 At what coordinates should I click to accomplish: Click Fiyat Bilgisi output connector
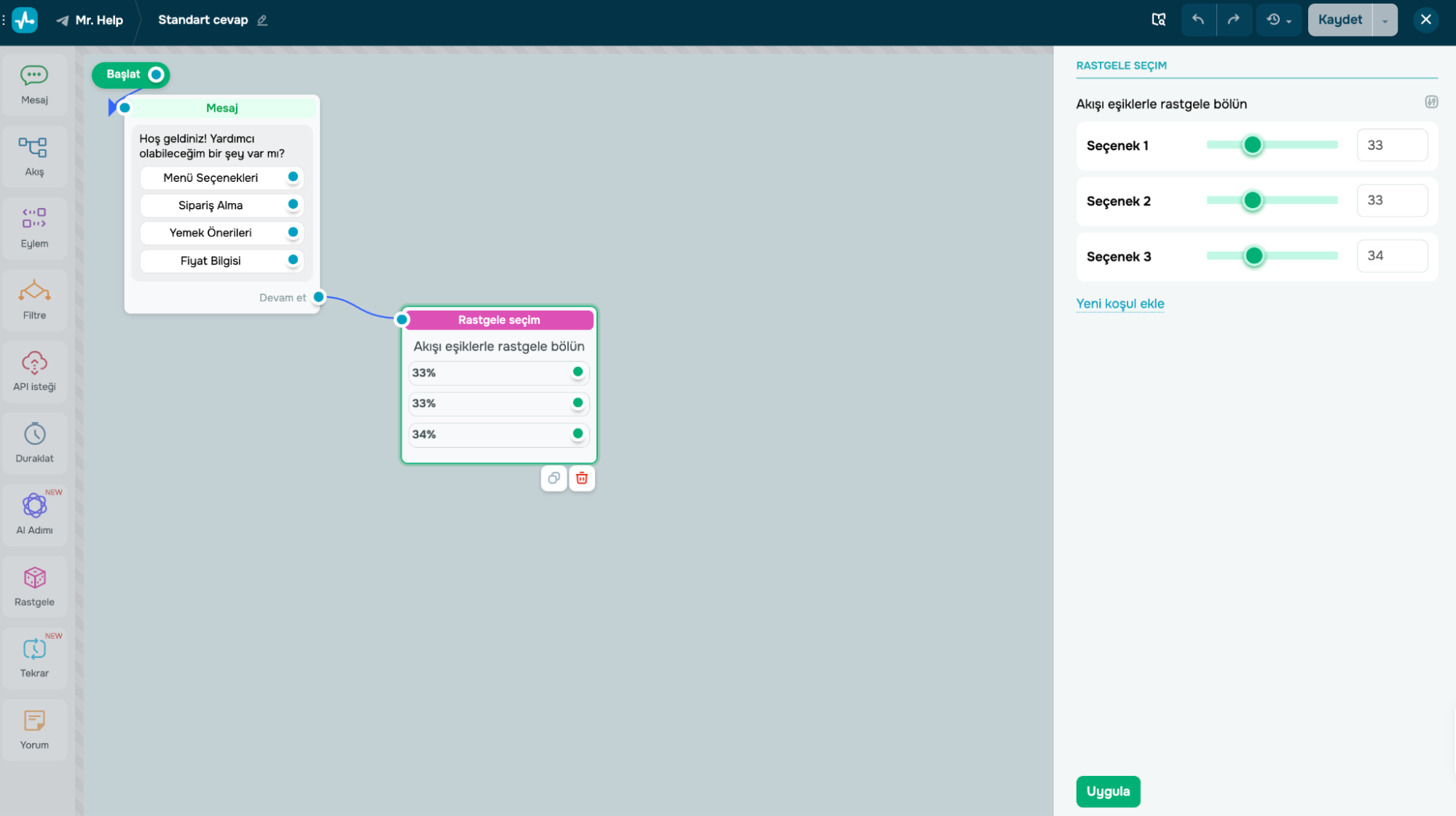coord(293,260)
